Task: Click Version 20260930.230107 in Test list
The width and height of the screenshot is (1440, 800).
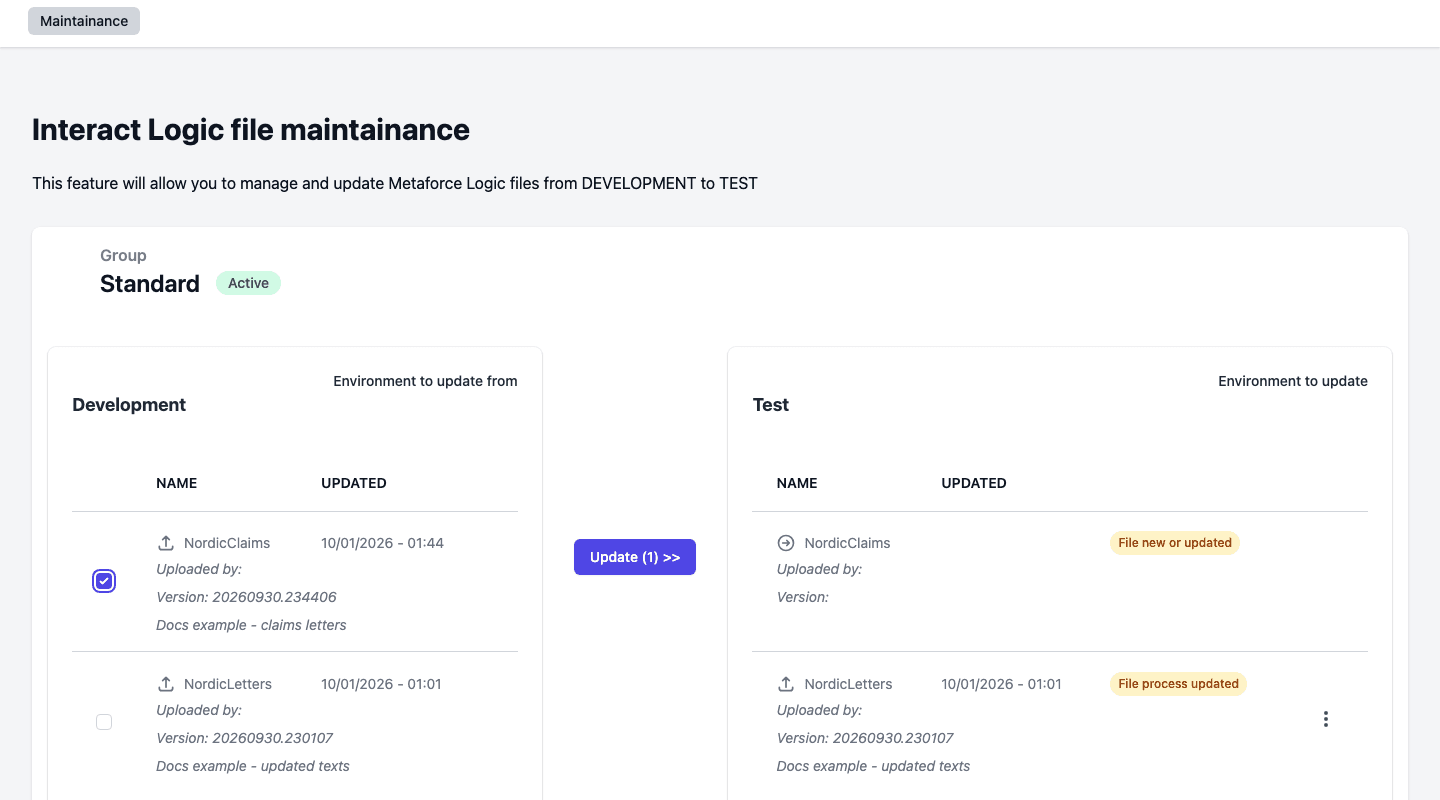Action: [x=865, y=738]
